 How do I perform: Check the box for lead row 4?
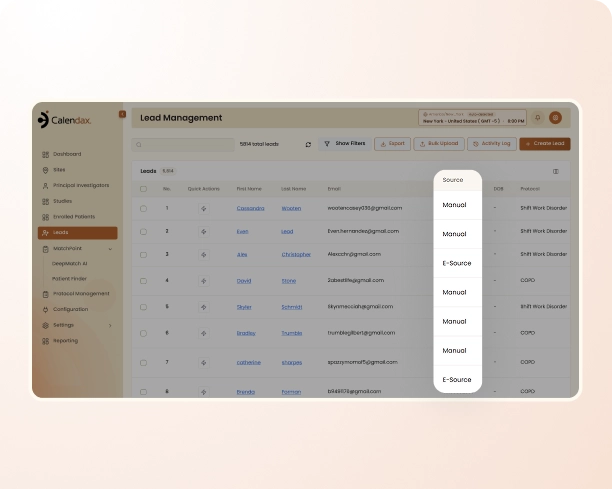tap(144, 281)
